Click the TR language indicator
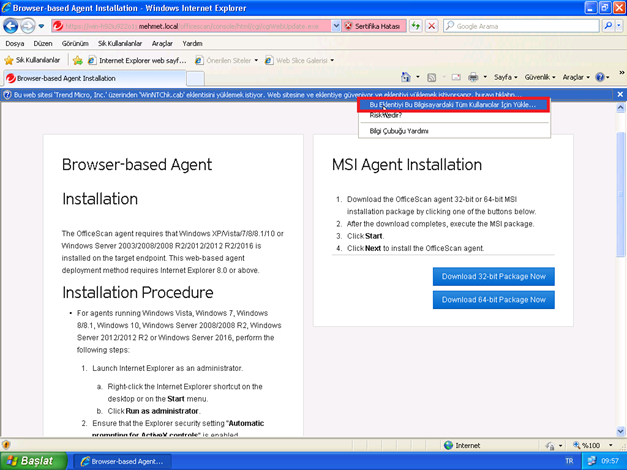 [569, 461]
